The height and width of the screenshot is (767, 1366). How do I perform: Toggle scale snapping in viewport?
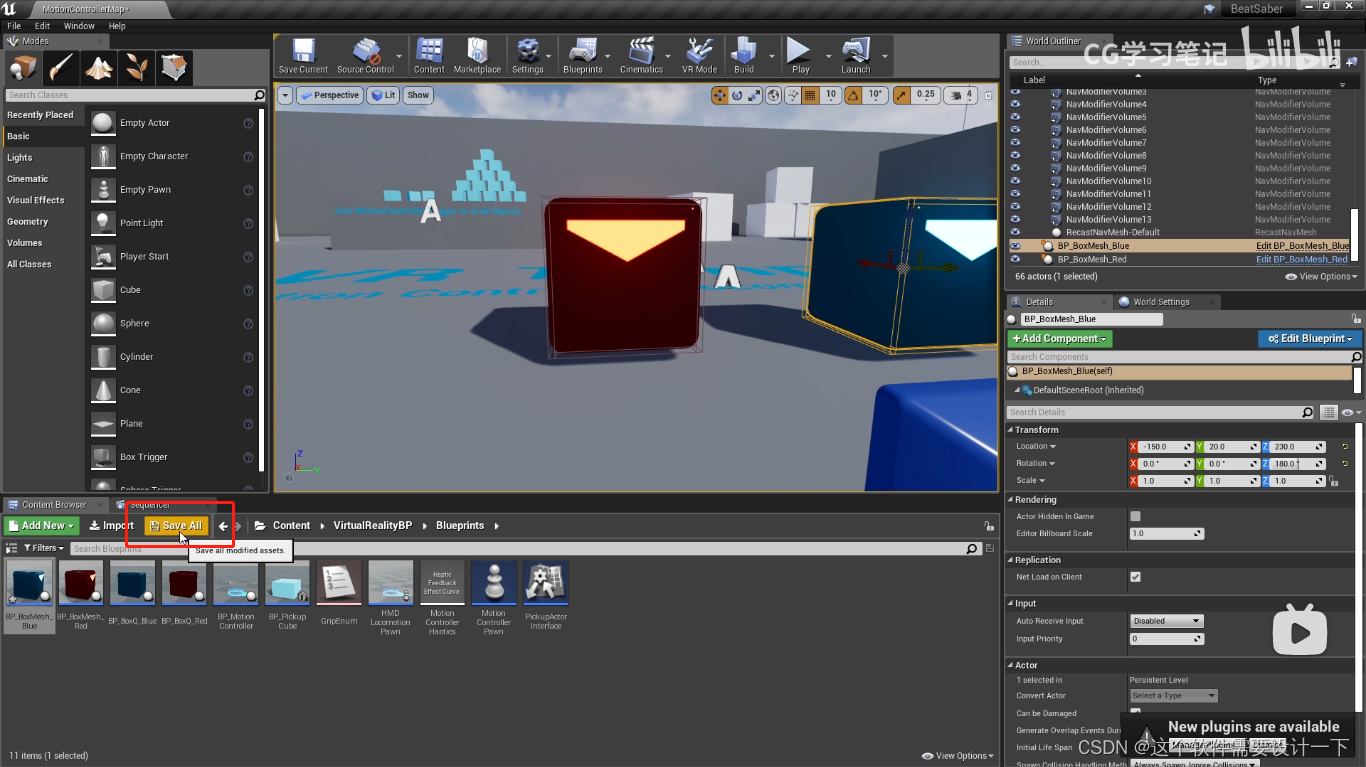coord(902,95)
